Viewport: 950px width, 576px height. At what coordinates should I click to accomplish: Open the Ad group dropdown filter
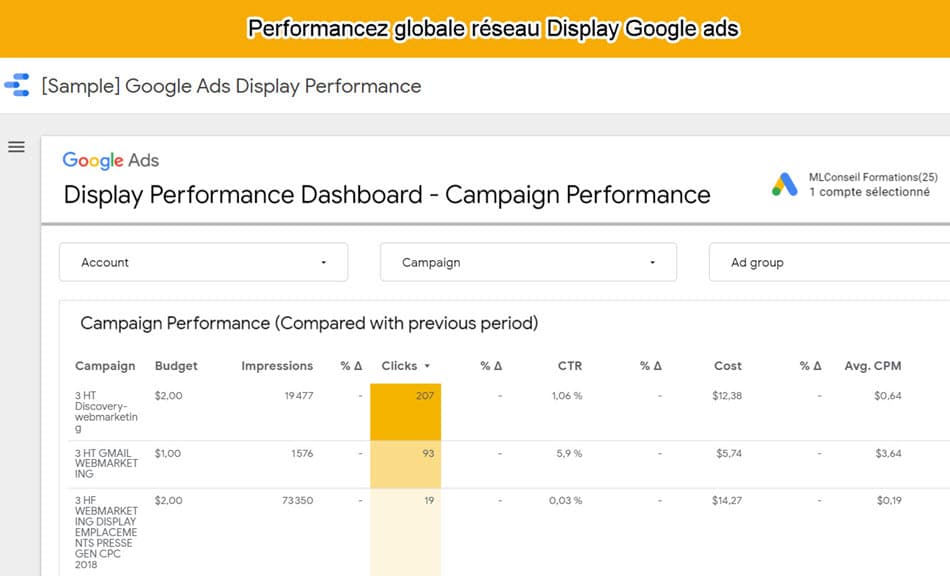(x=829, y=262)
